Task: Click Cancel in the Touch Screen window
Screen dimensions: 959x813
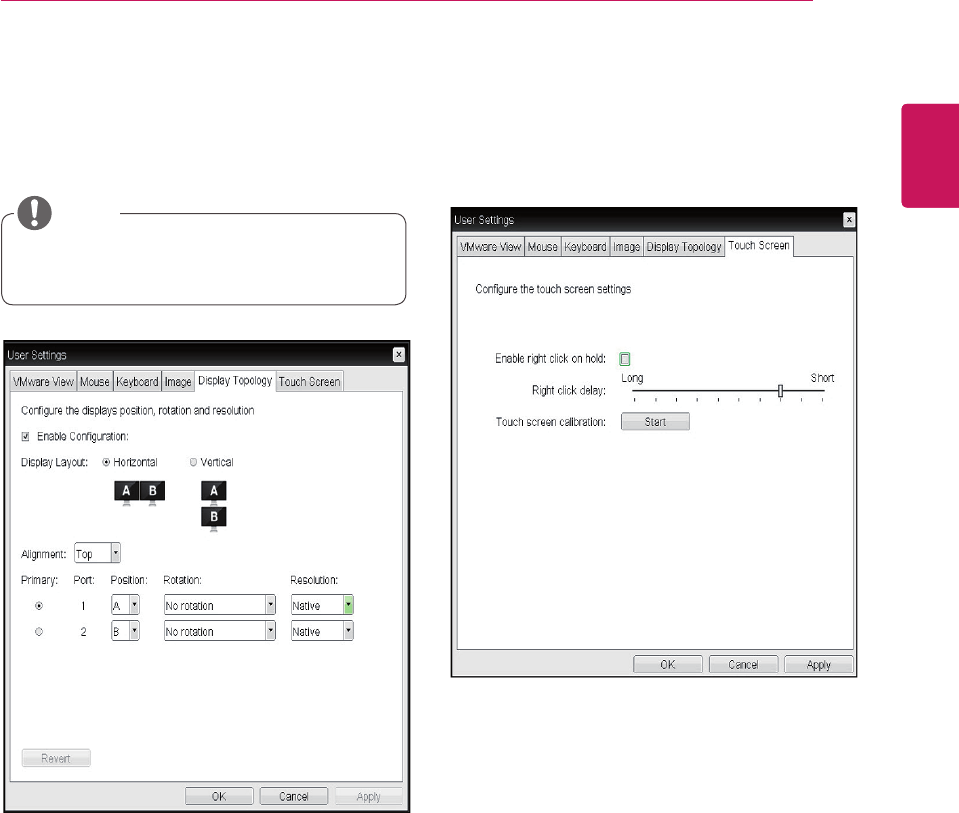Action: tap(743, 664)
